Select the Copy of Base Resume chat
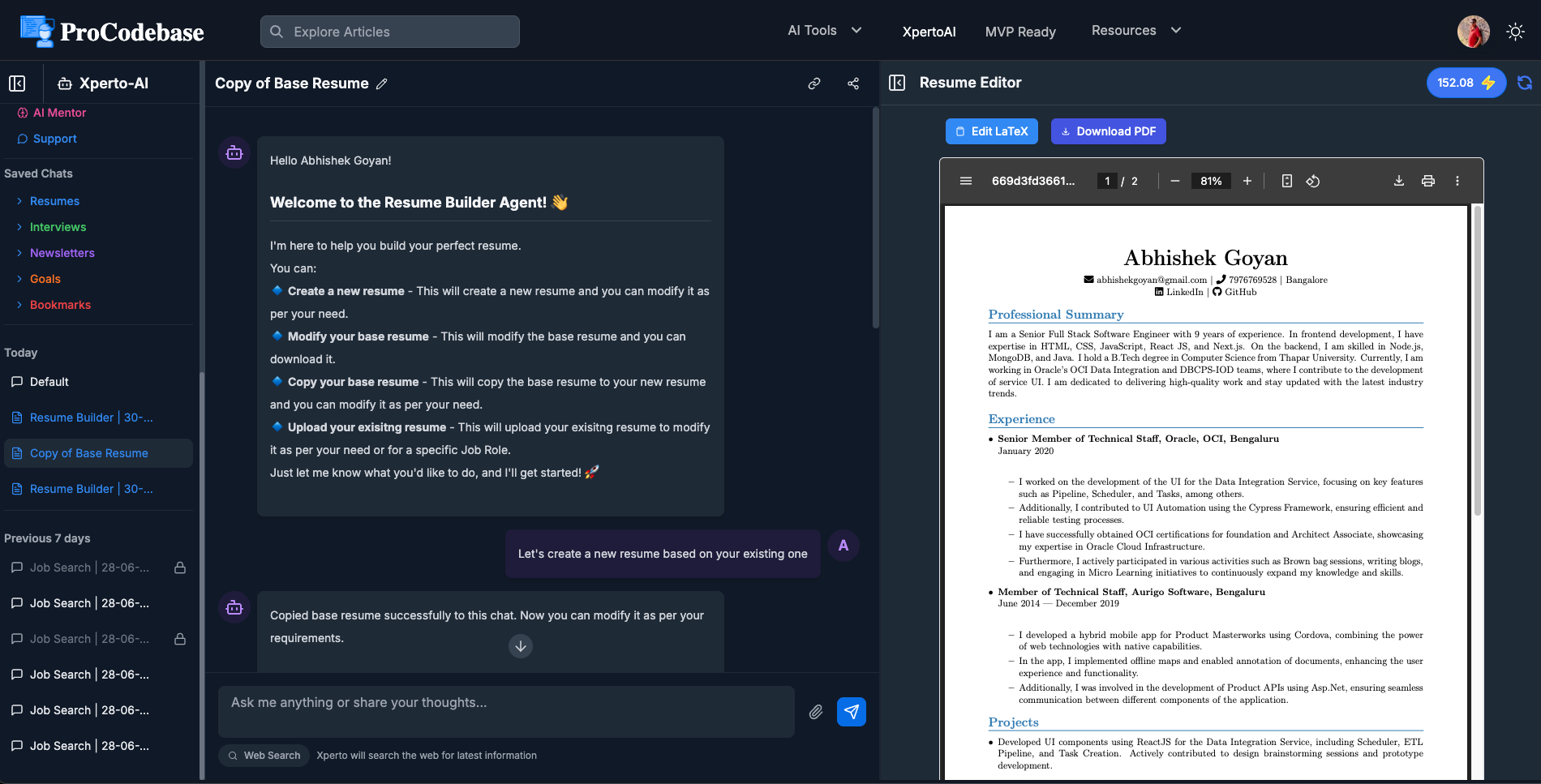The image size is (1541, 784). click(98, 453)
